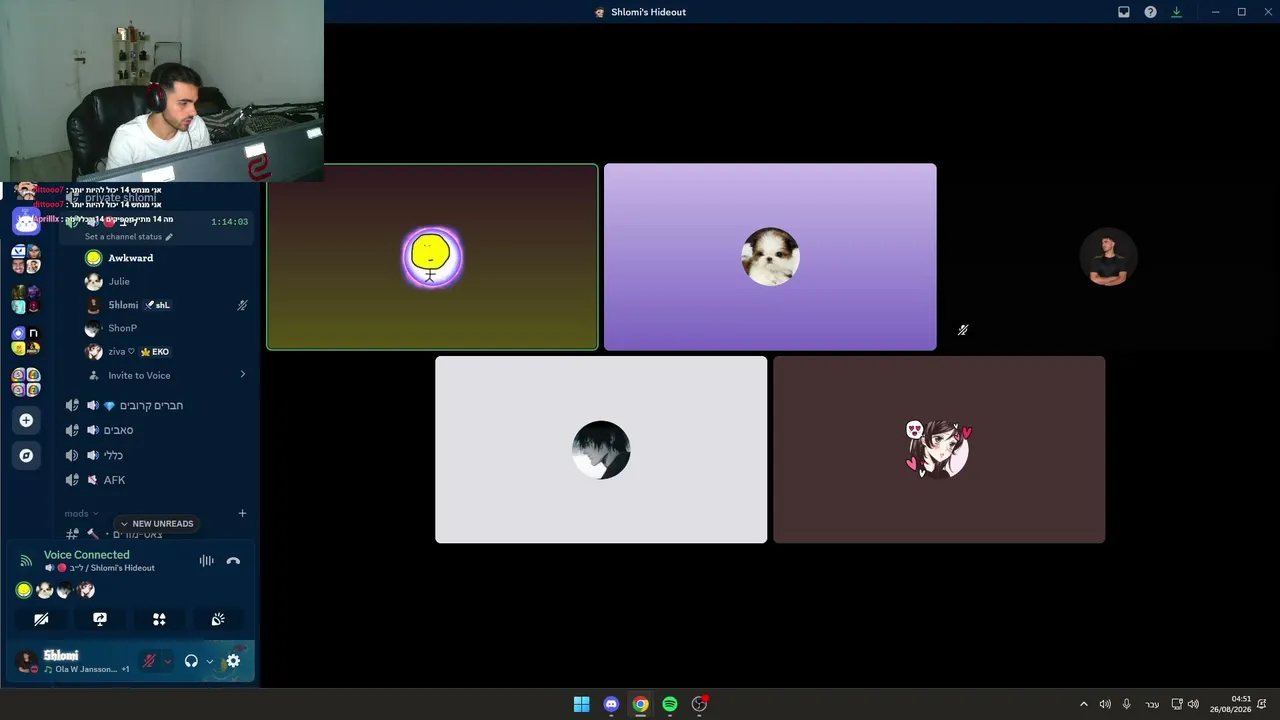Switch to Chrome in the taskbar
Image resolution: width=1280 pixels, height=720 pixels.
(x=640, y=704)
